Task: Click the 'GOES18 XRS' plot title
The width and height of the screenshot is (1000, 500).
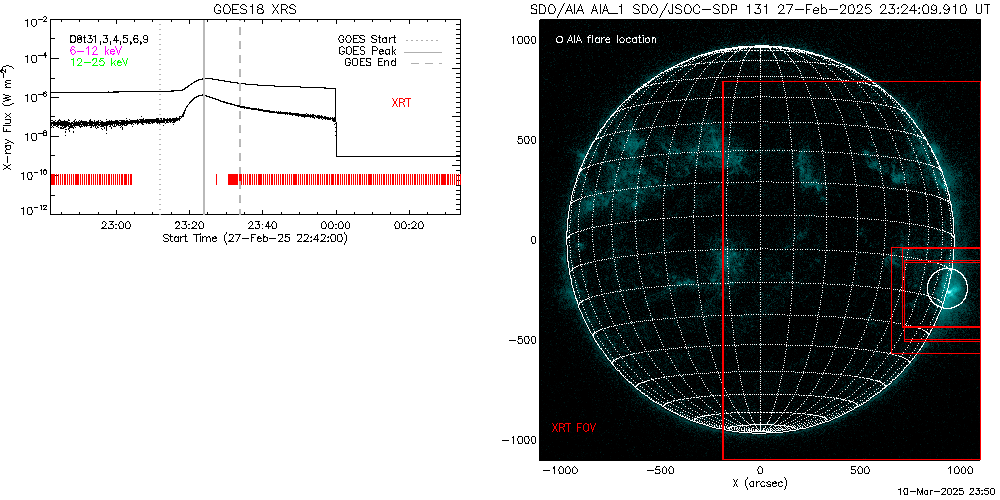Action: pyautogui.click(x=255, y=9)
